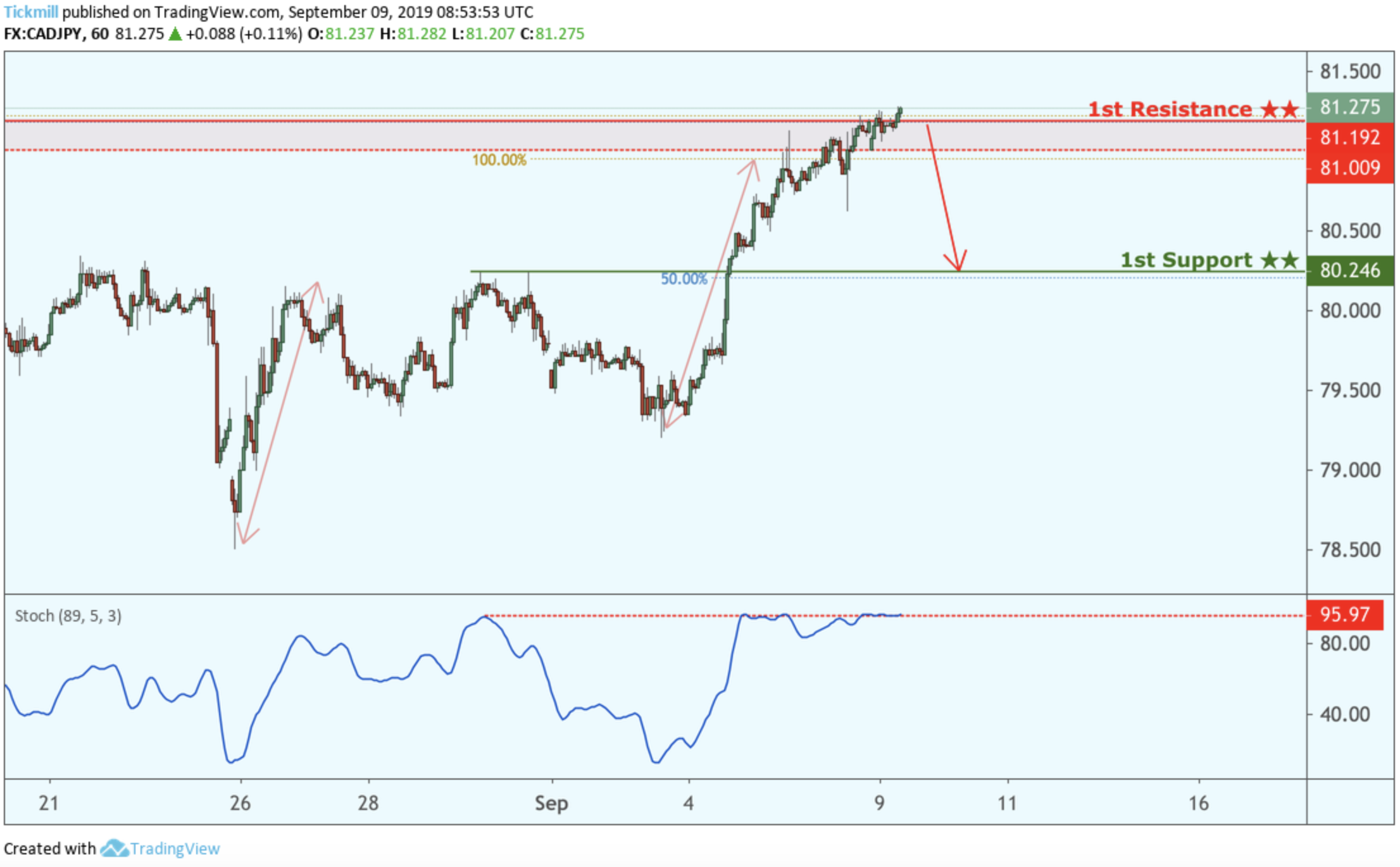Click the 11 date label on time axis
The height and width of the screenshot is (867, 1400).
[x=1007, y=803]
